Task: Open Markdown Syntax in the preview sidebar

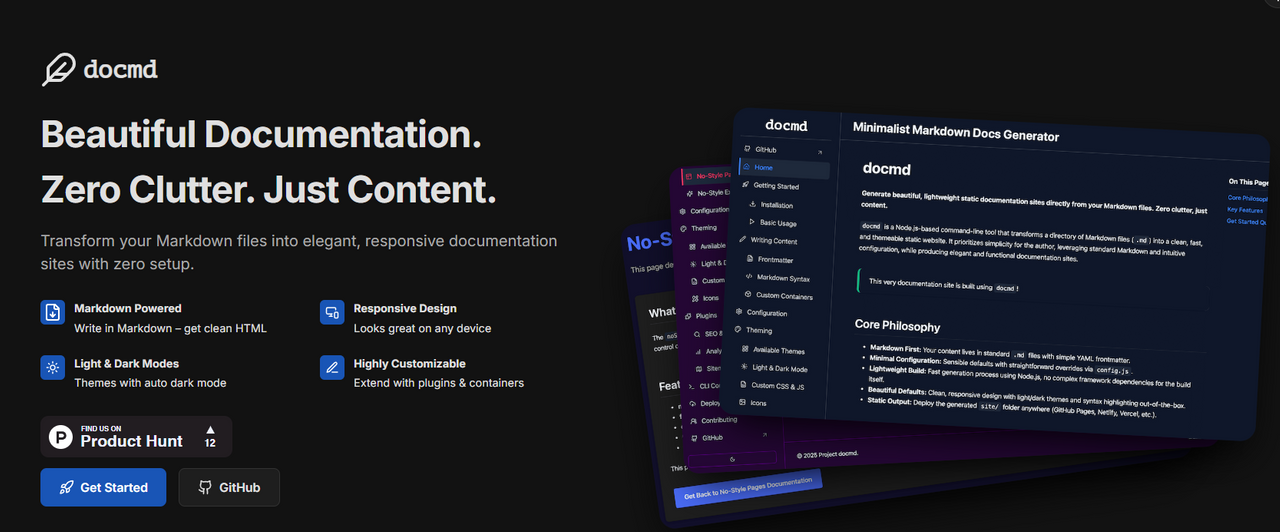Action: coord(777,278)
